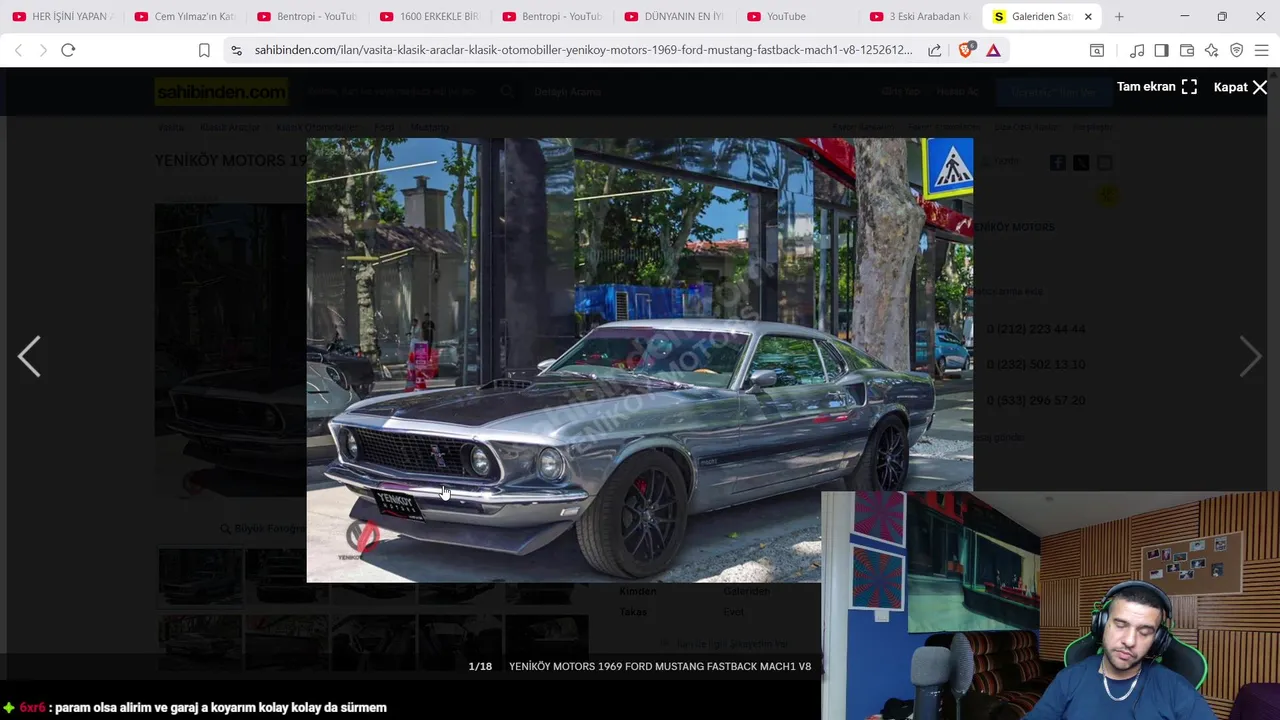The width and height of the screenshot is (1280, 720).
Task: Open the Brave VPN shield icon
Action: (x=1237, y=50)
